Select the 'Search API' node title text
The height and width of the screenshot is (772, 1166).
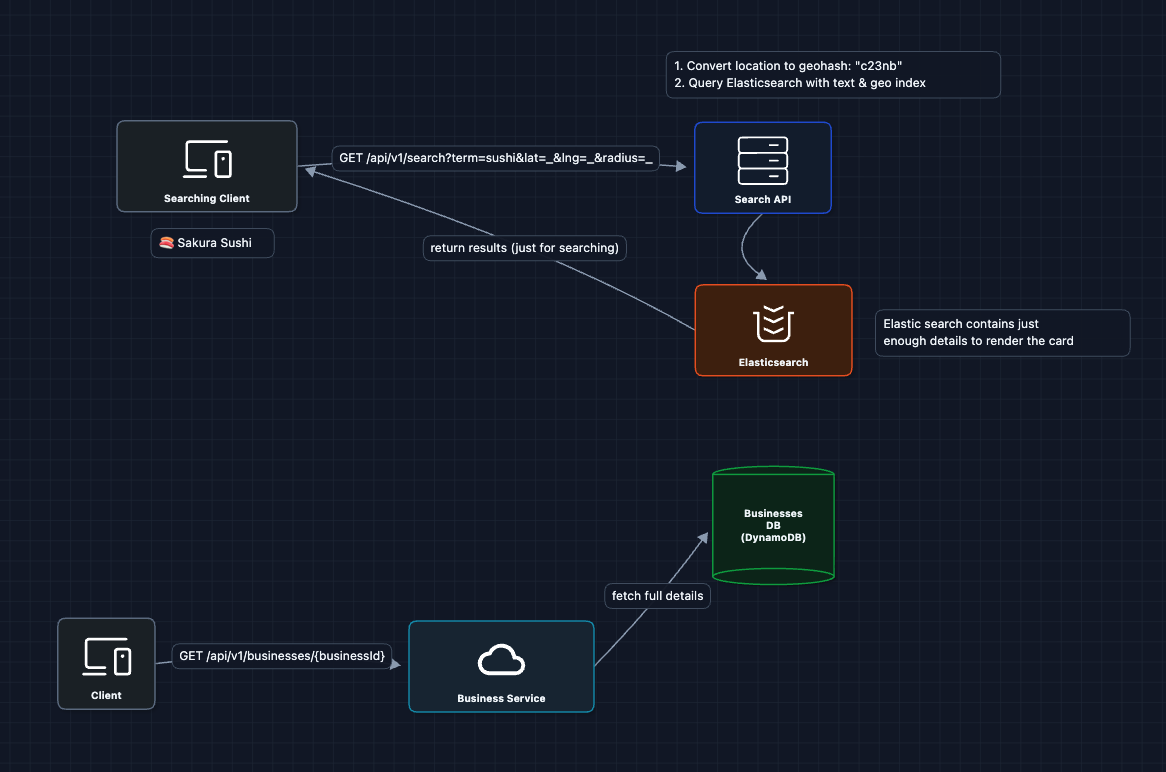pyautogui.click(x=762, y=199)
